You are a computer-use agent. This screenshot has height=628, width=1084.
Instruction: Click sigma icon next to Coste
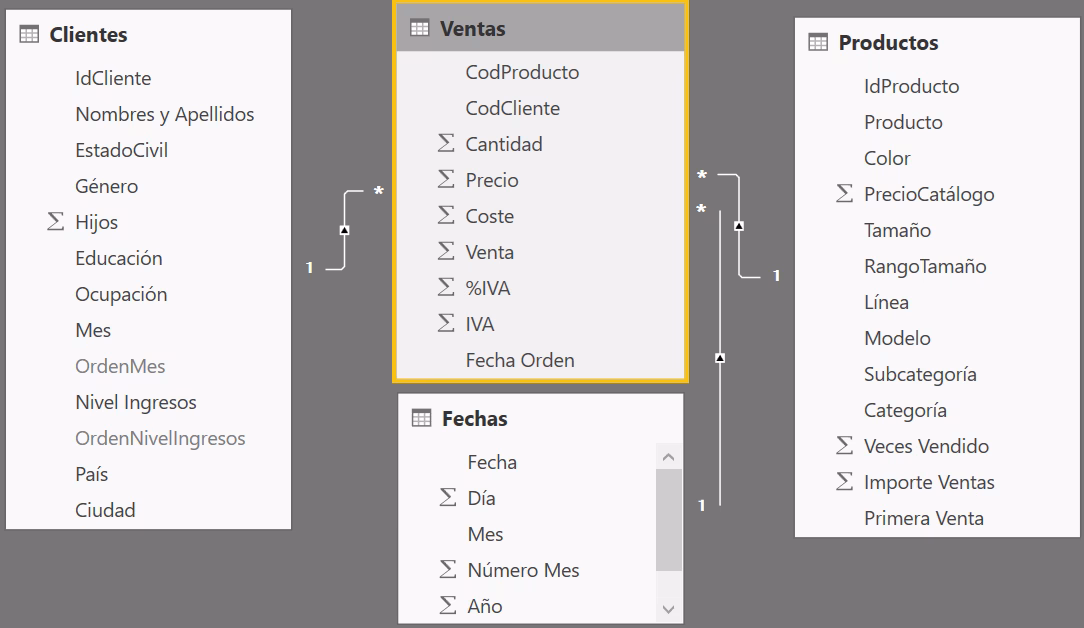(x=446, y=215)
